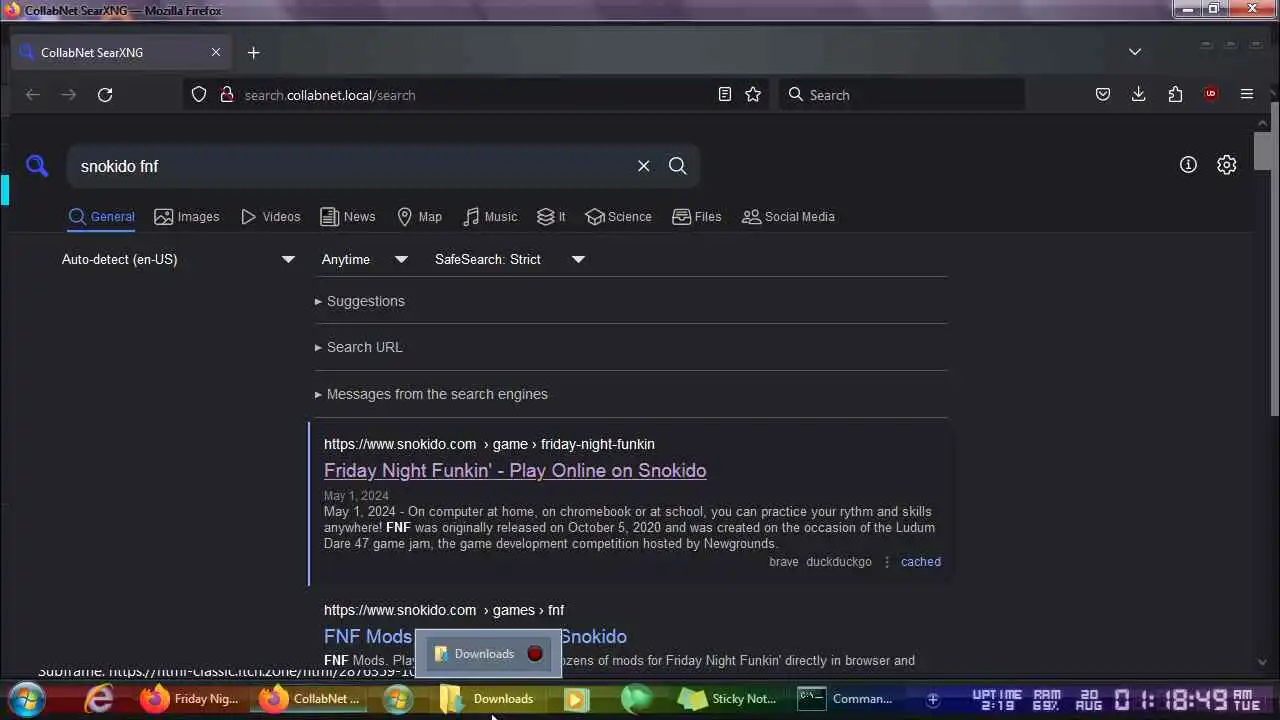Switch to the News category
This screenshot has height=720, width=1280.
click(x=348, y=217)
